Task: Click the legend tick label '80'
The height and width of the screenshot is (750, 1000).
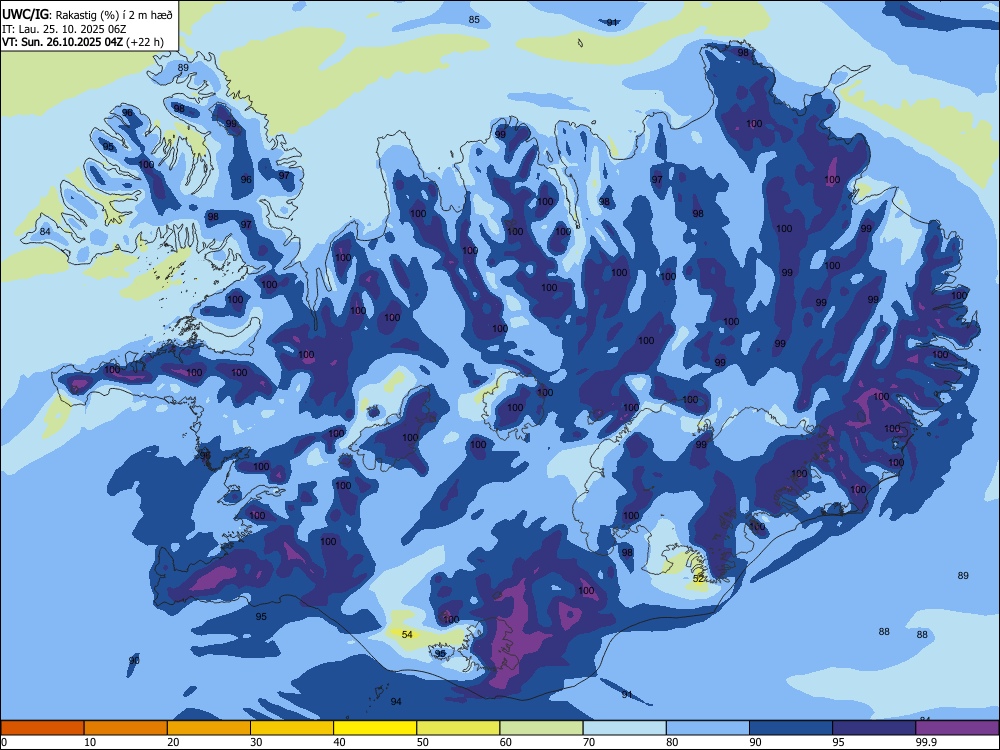Action: point(672,742)
